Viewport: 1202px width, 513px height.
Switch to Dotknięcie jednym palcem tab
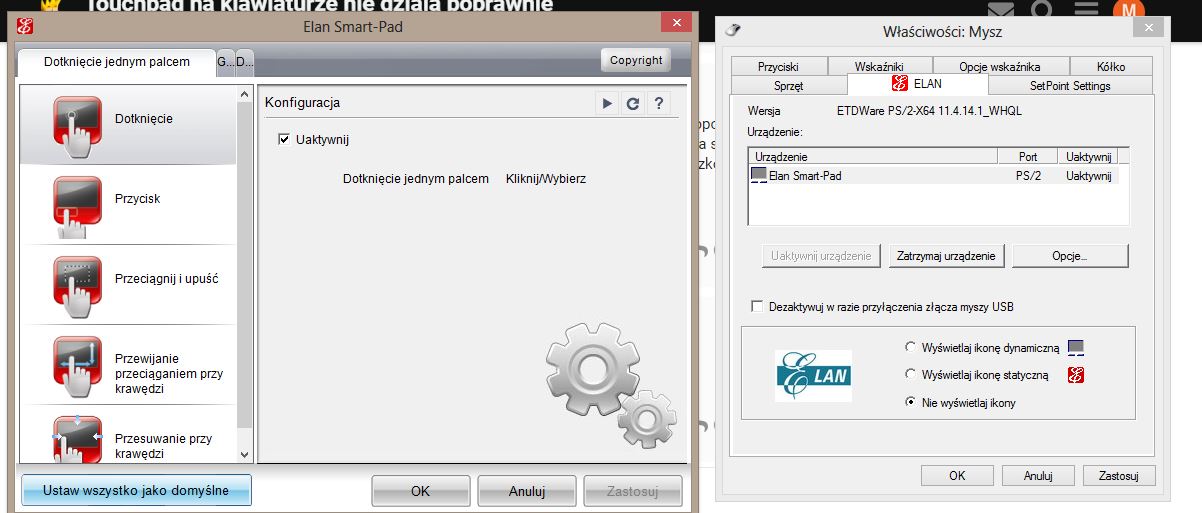117,62
